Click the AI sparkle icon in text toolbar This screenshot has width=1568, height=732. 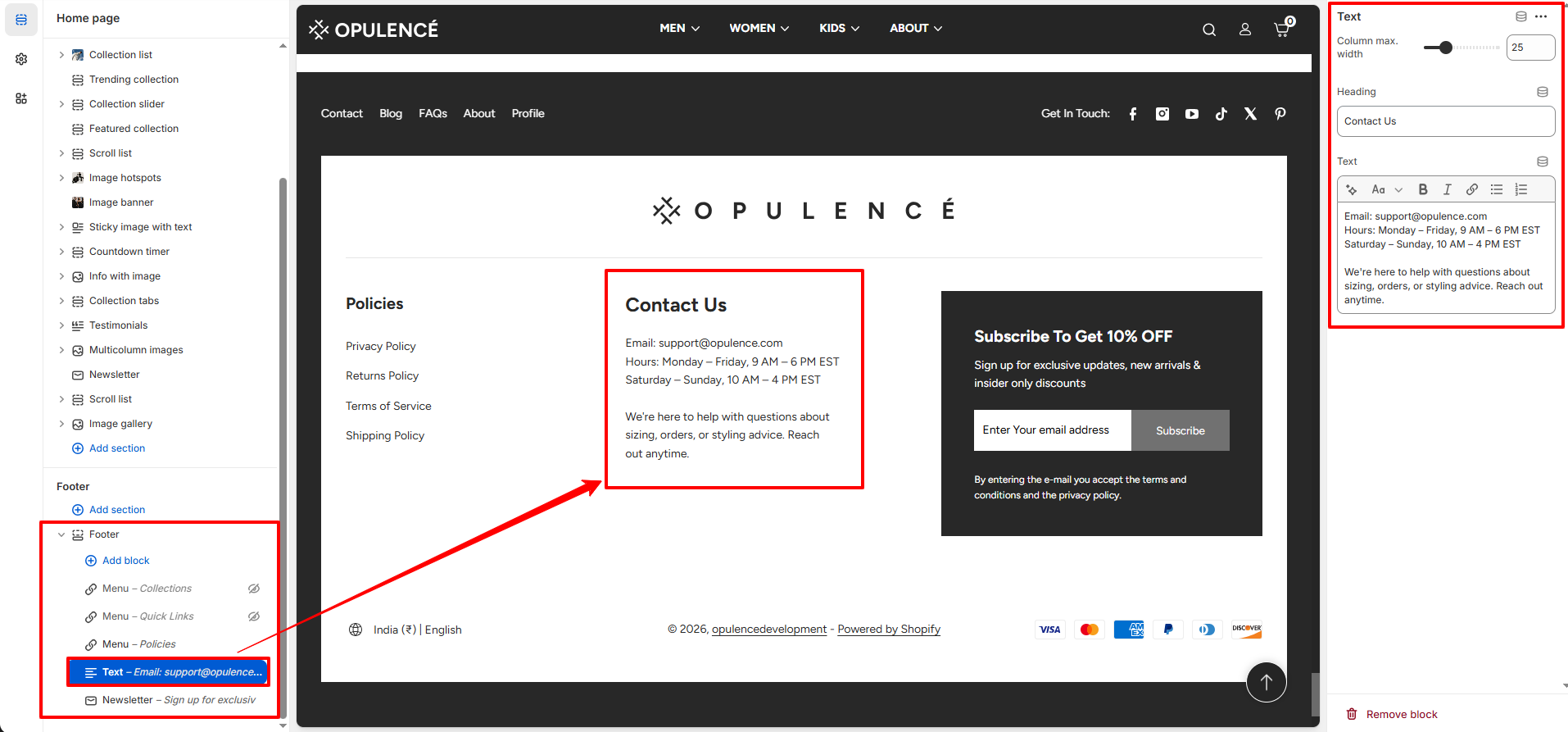[x=1352, y=189]
